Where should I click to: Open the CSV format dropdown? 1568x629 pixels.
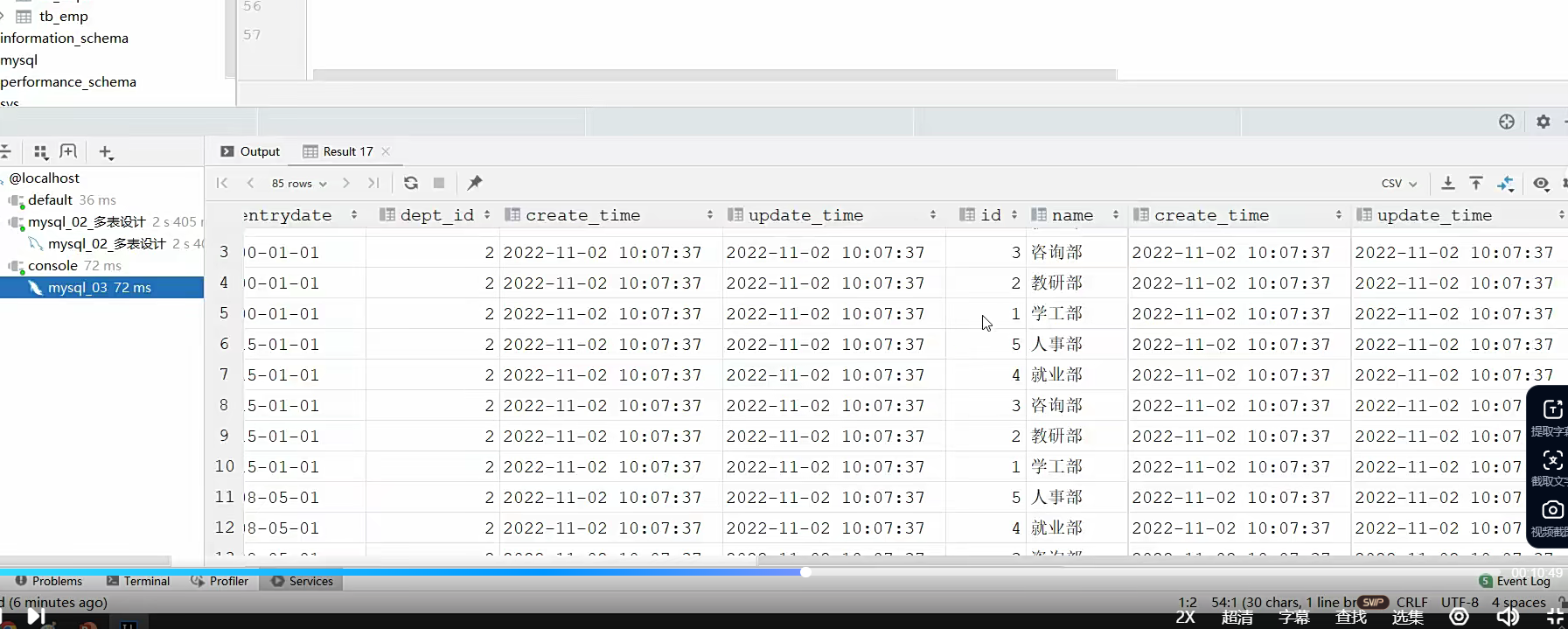click(1398, 183)
